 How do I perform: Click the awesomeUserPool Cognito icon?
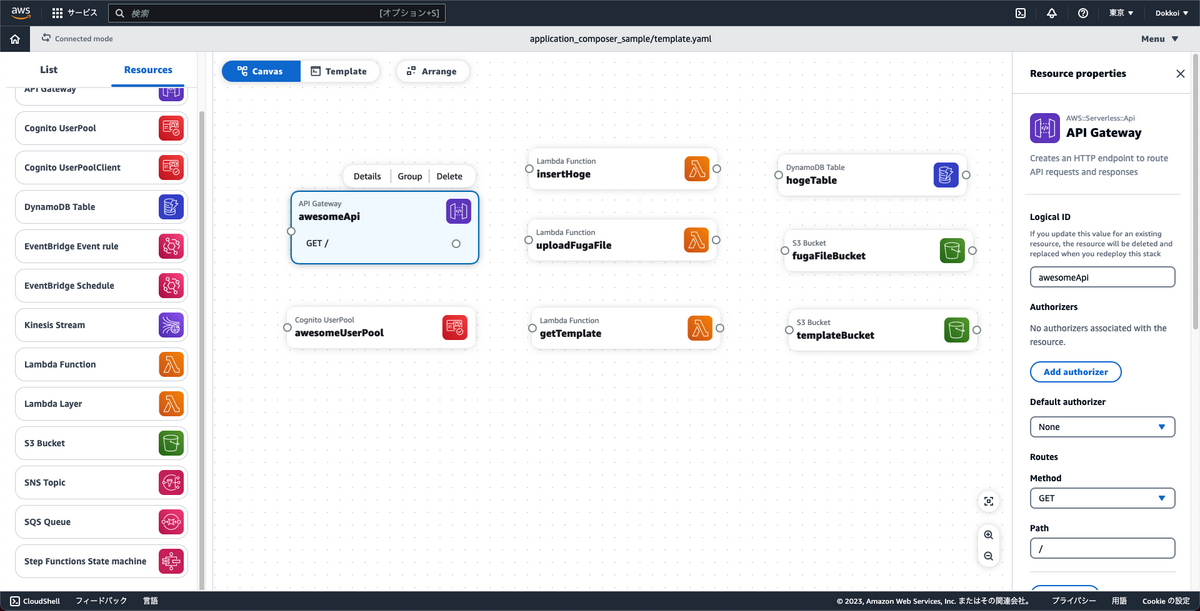(x=455, y=327)
